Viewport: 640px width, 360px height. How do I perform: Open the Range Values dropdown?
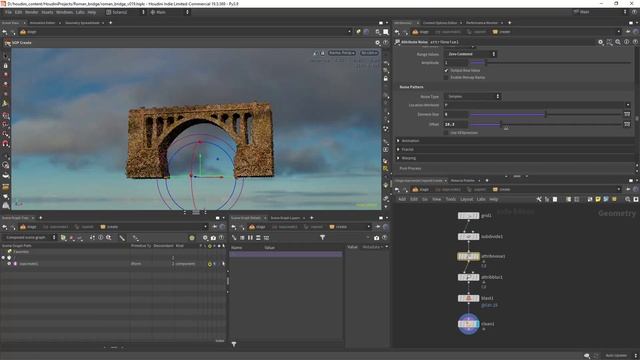tap(470, 54)
